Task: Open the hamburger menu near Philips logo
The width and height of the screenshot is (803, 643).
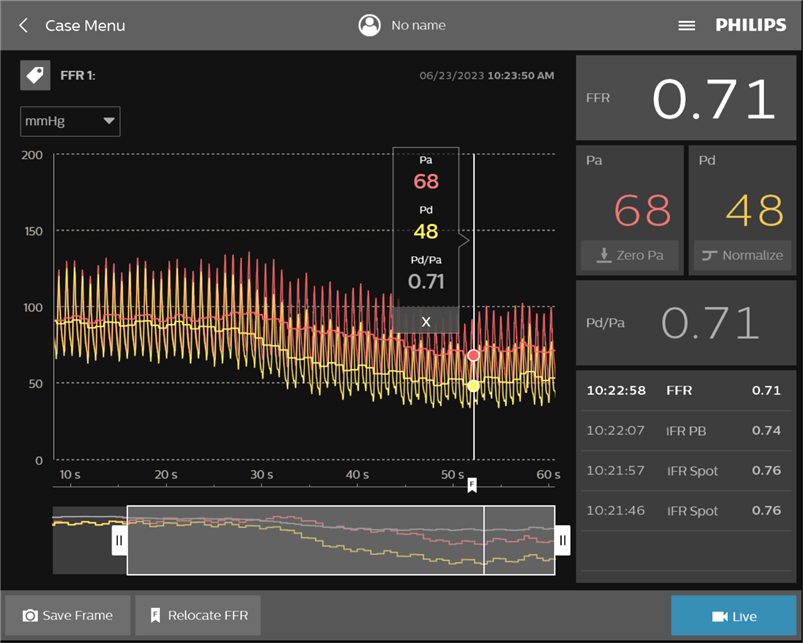Action: click(x=687, y=25)
